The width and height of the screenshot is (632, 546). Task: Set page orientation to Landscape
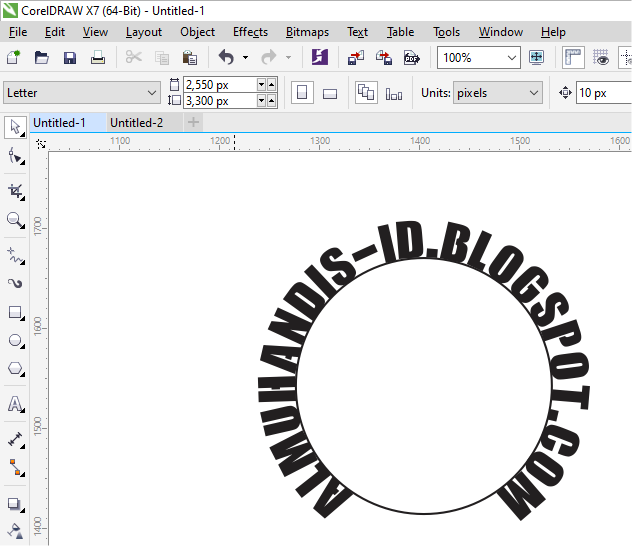click(x=330, y=93)
